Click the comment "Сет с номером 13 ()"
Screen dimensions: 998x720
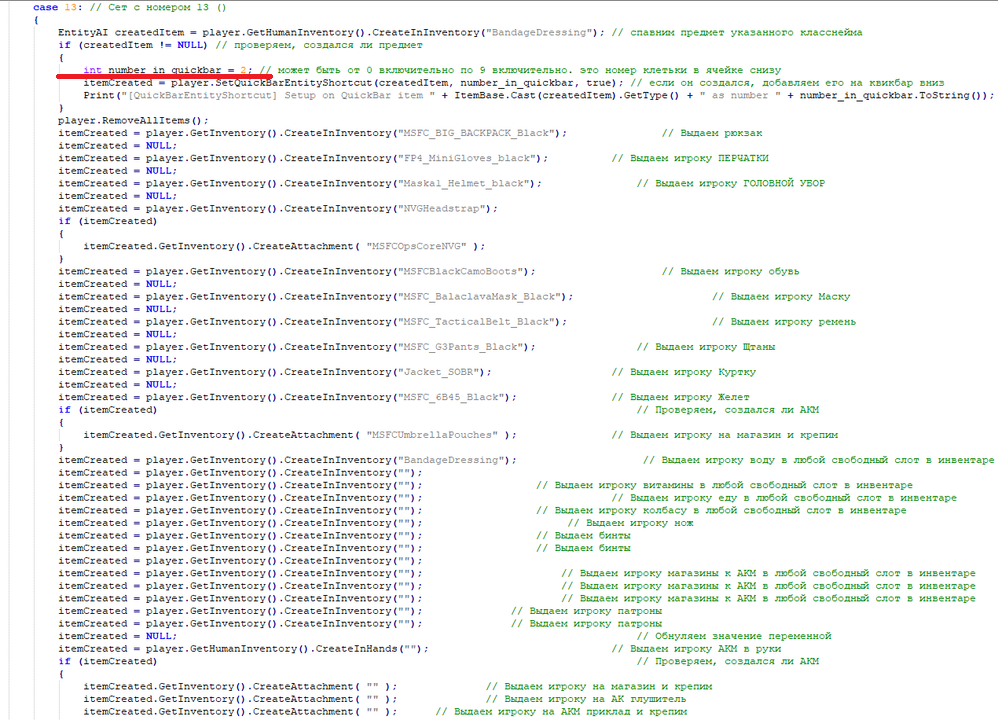(x=158, y=7)
